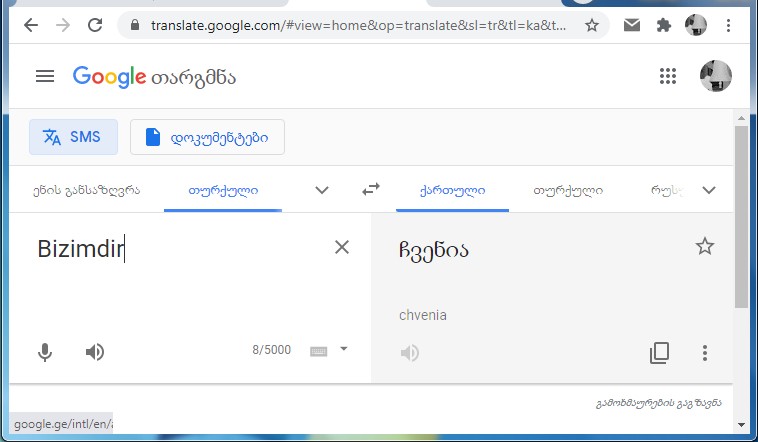
Task: Select detect language source tab
Action: pos(87,190)
